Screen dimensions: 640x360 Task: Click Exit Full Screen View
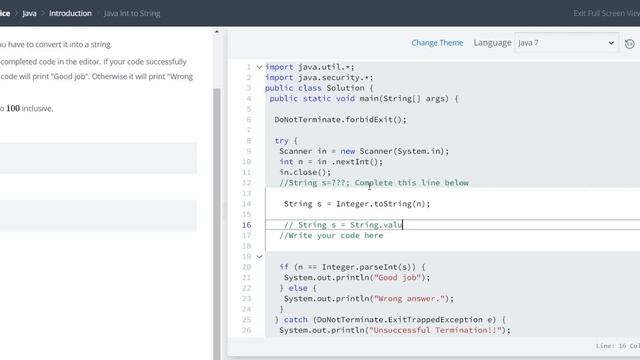point(607,13)
